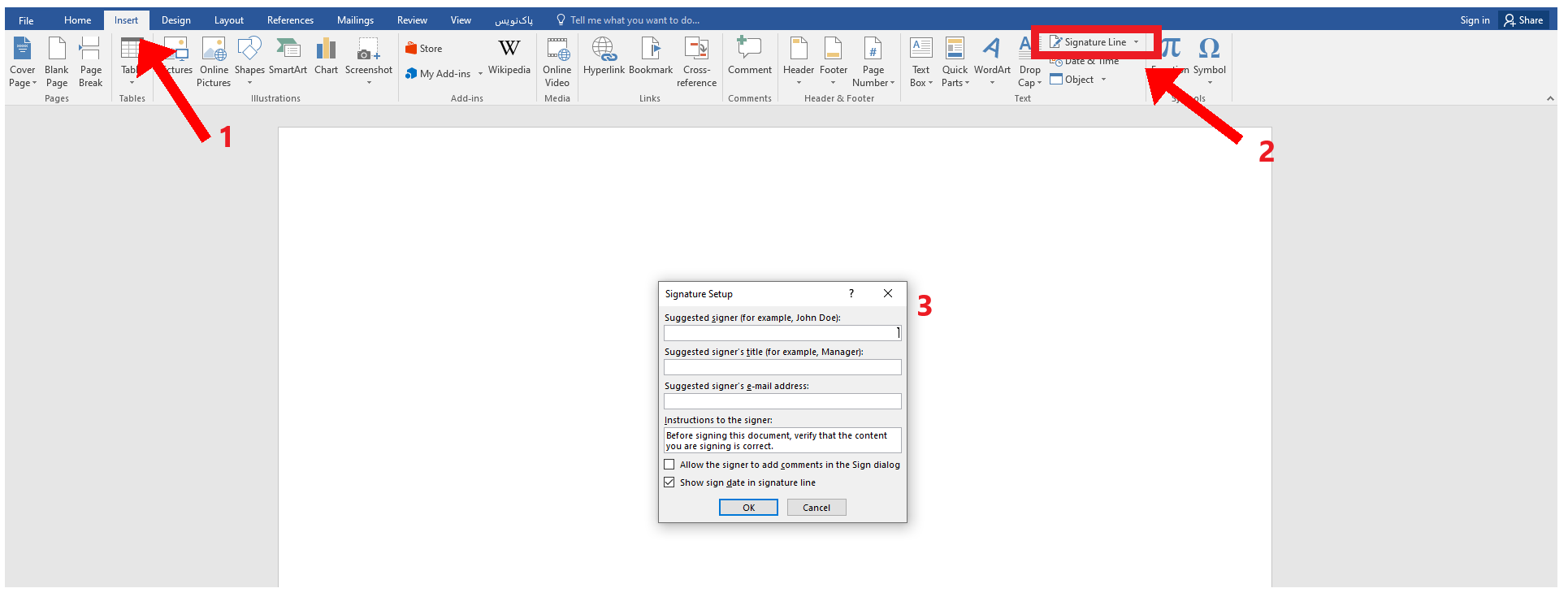This screenshot has width=1568, height=597.
Task: Click the signer's e-mail address field
Action: [x=782, y=401]
